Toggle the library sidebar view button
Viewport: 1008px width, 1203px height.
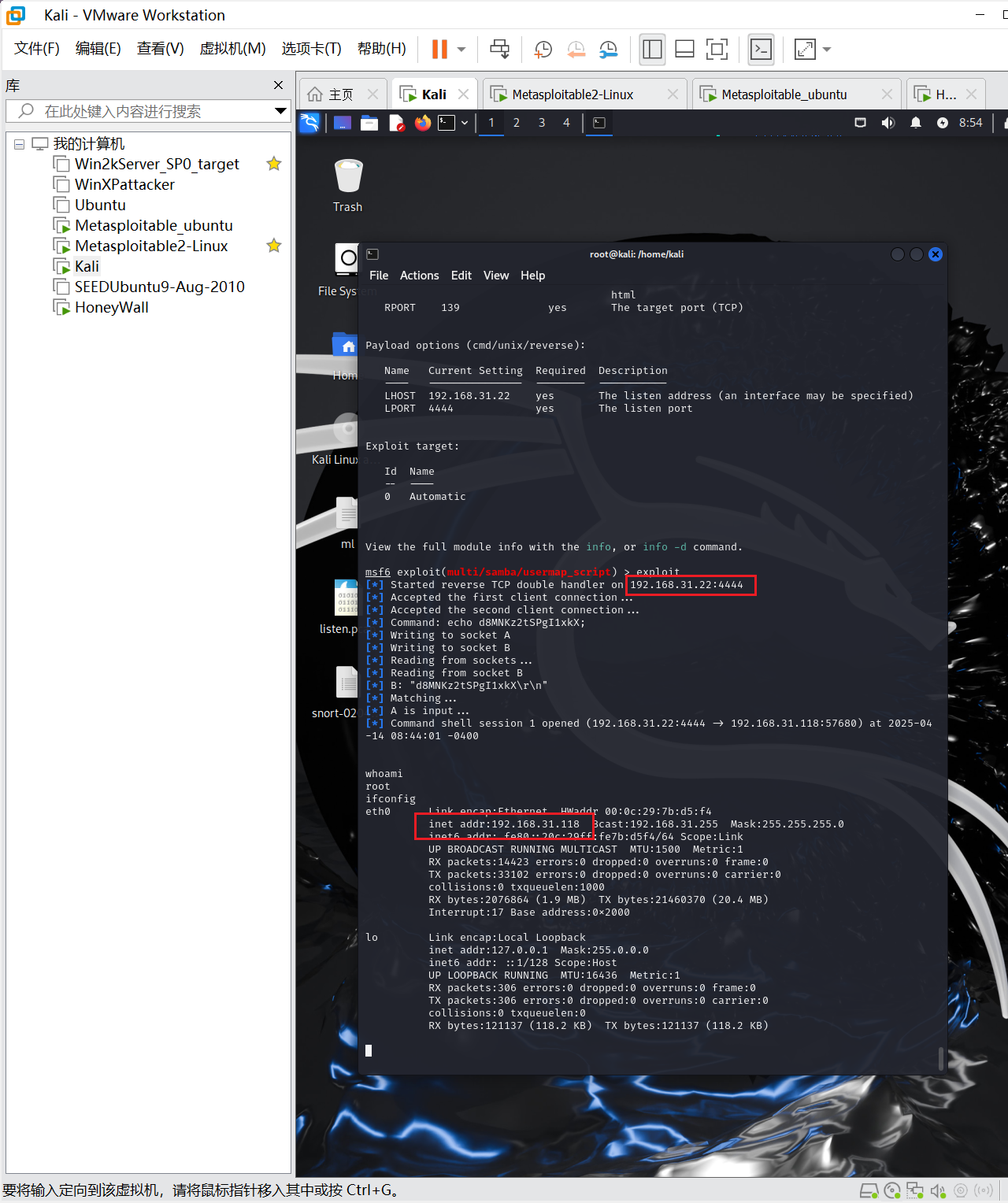652,49
